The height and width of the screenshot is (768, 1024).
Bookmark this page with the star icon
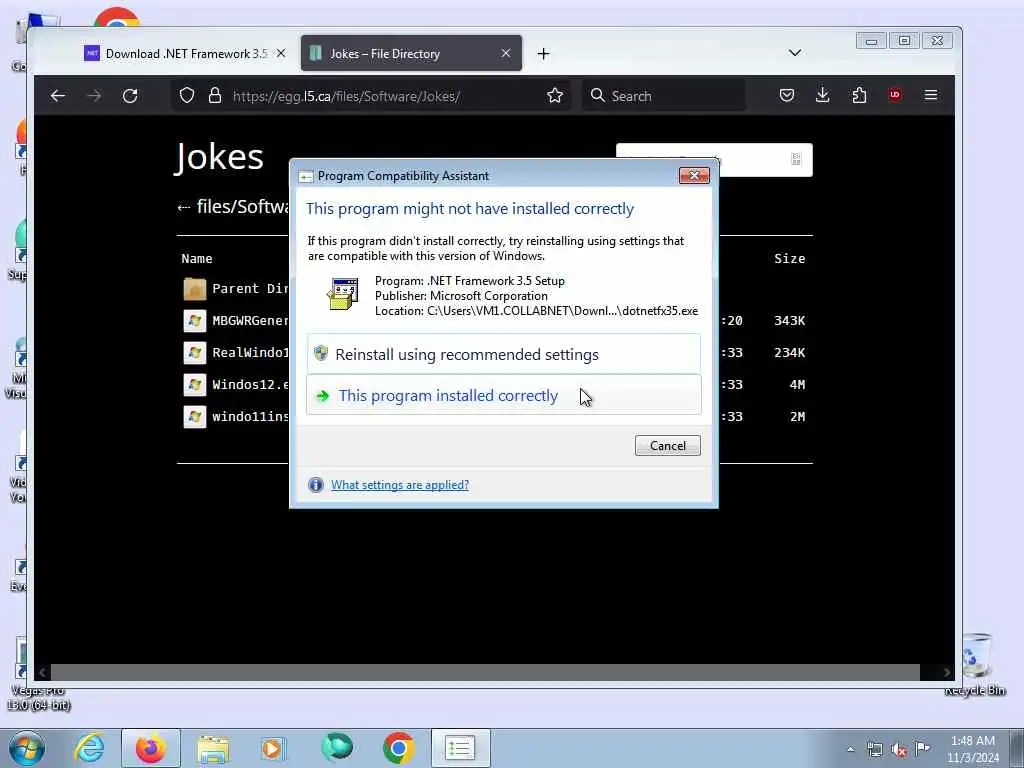click(x=555, y=95)
